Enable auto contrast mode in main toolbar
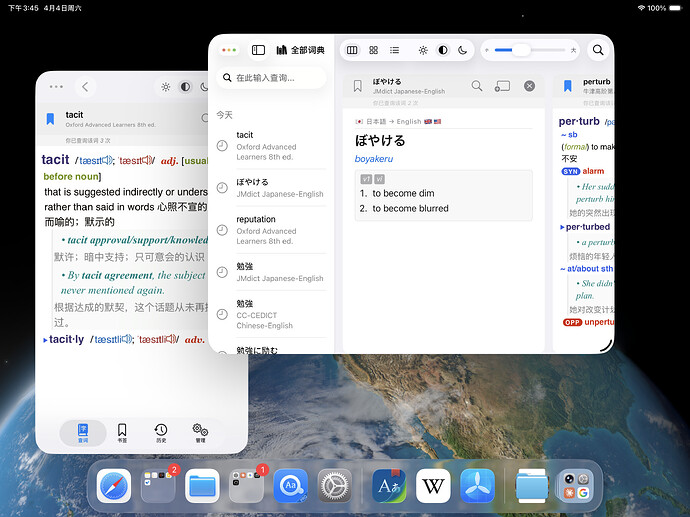Screen dimensions: 690x517 click(443, 50)
